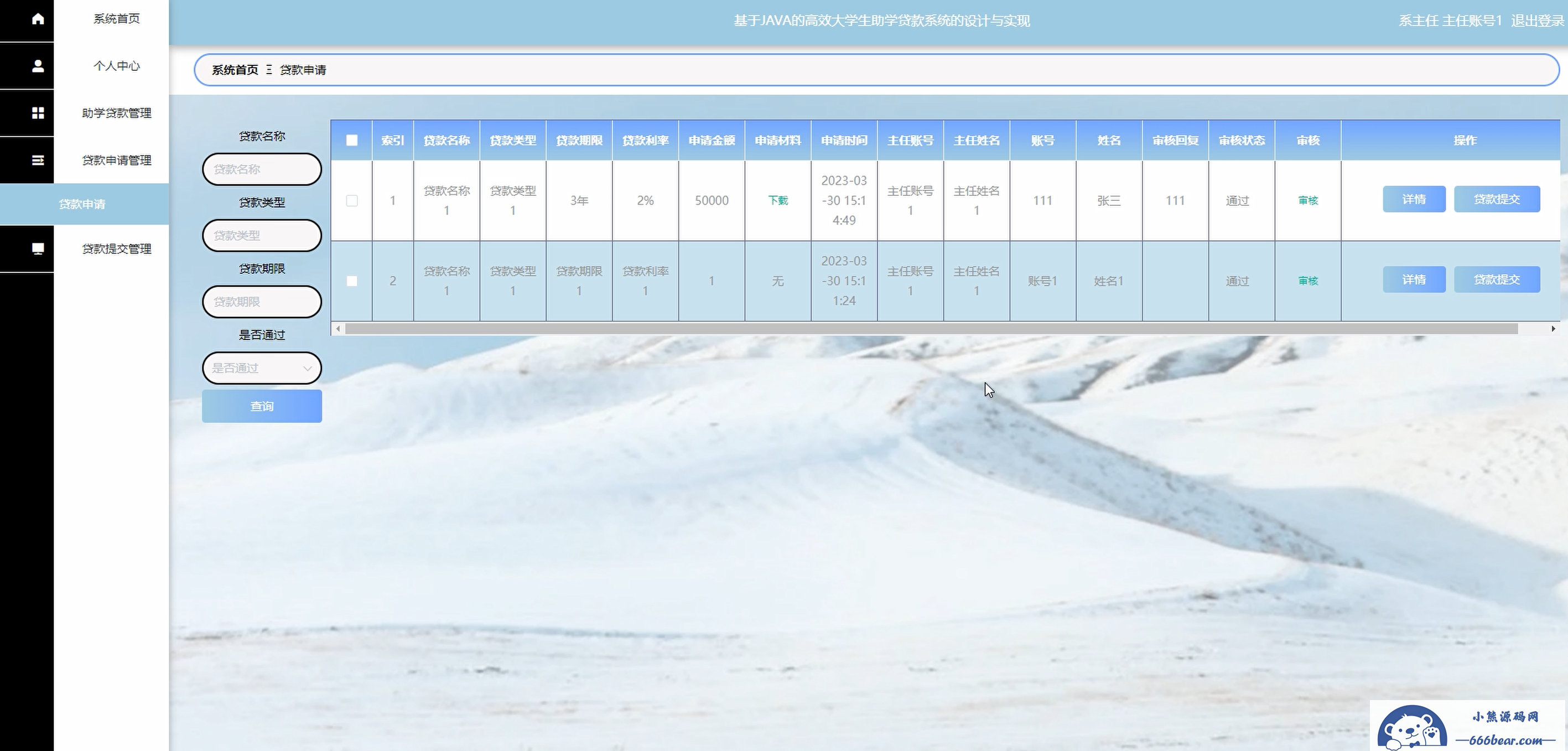The height and width of the screenshot is (751, 1568).
Task: Click the 审核回复 column header
Action: pyautogui.click(x=1175, y=140)
